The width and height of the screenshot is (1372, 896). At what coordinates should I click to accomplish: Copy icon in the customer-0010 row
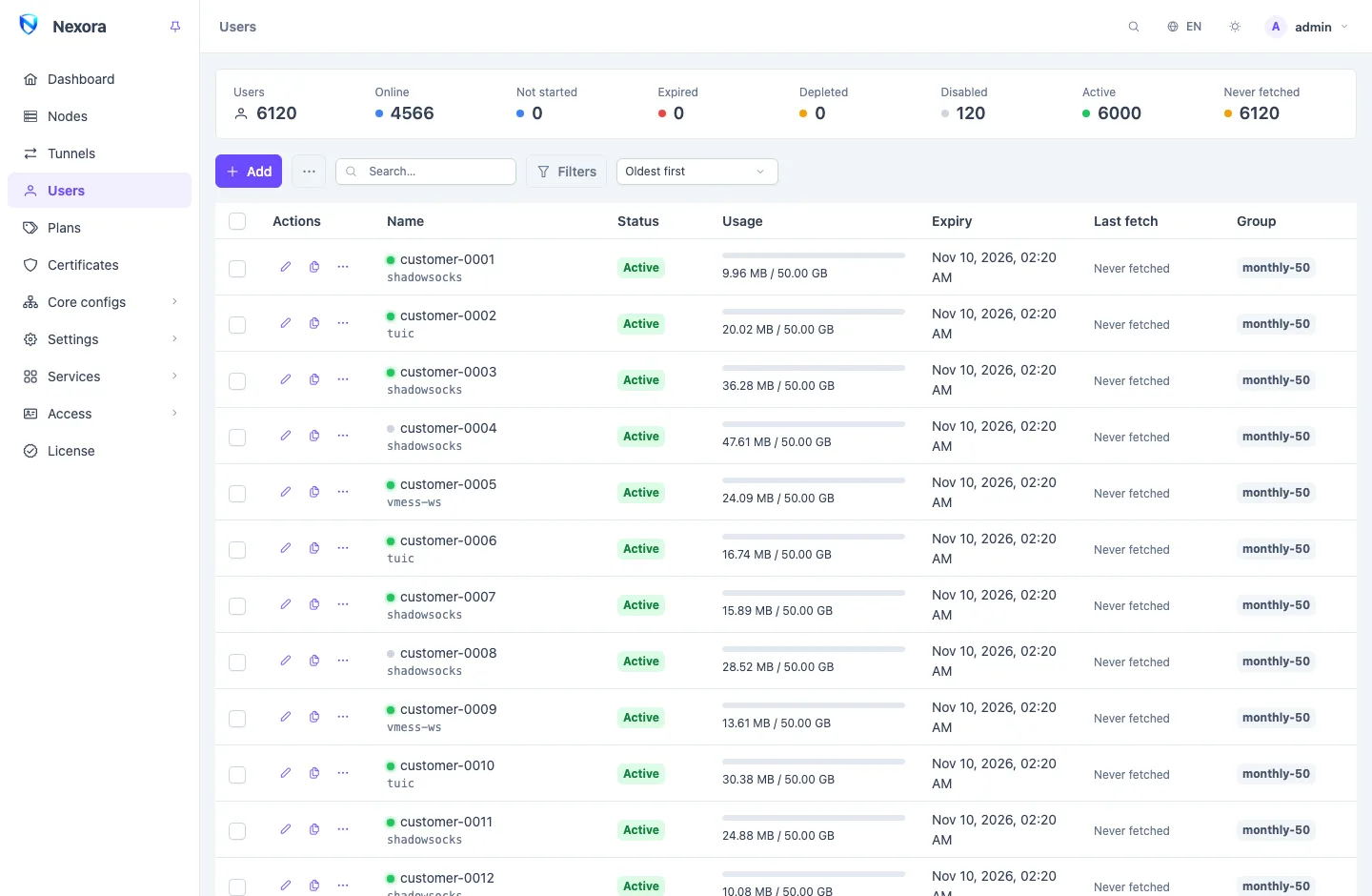click(314, 773)
